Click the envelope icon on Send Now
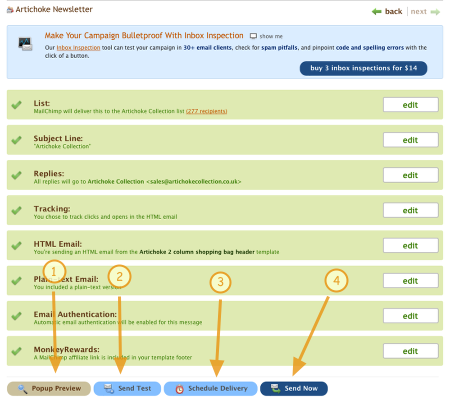450x401 pixels. [275, 388]
